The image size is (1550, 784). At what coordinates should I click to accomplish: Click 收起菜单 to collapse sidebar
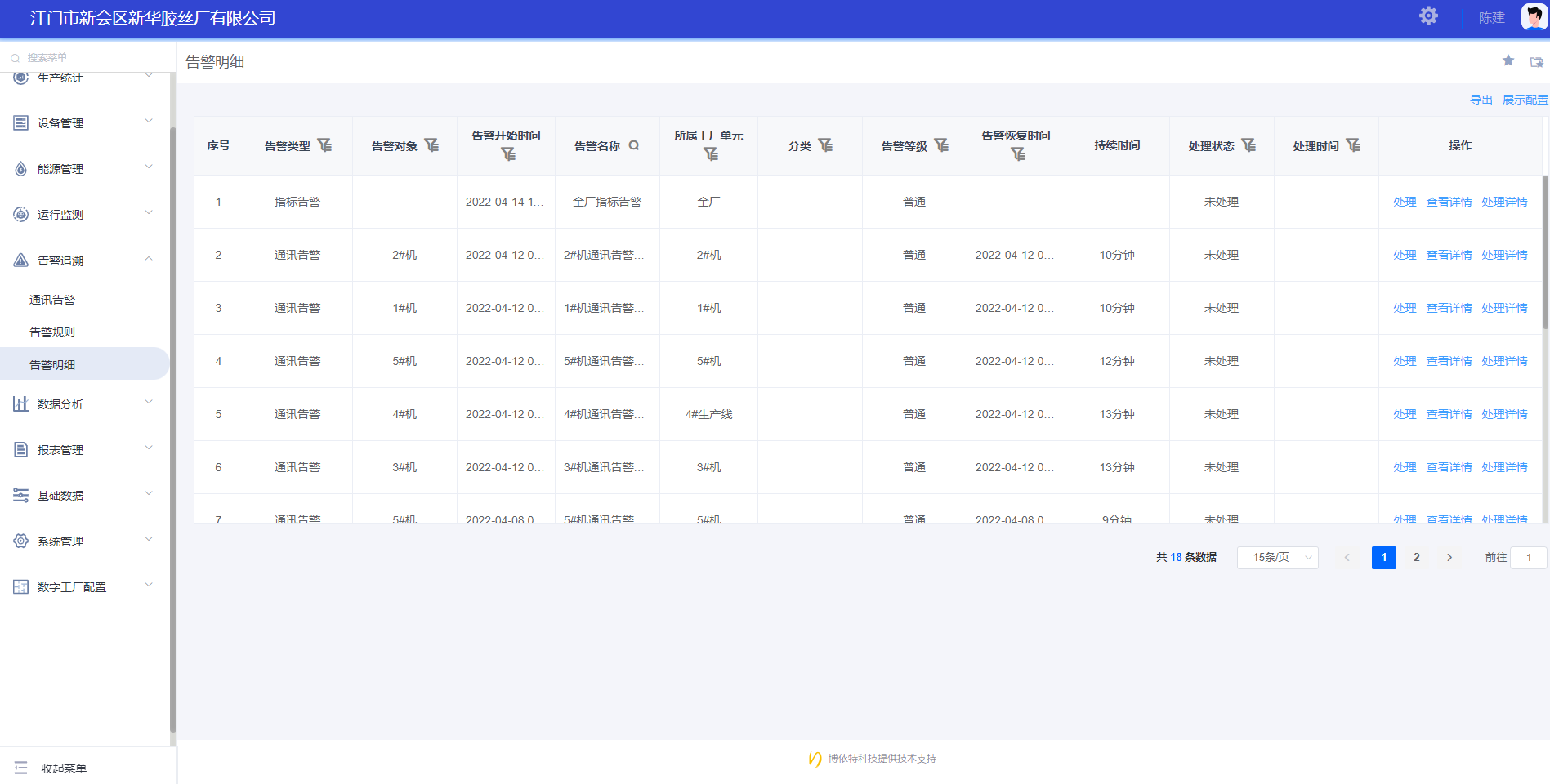click(x=63, y=768)
